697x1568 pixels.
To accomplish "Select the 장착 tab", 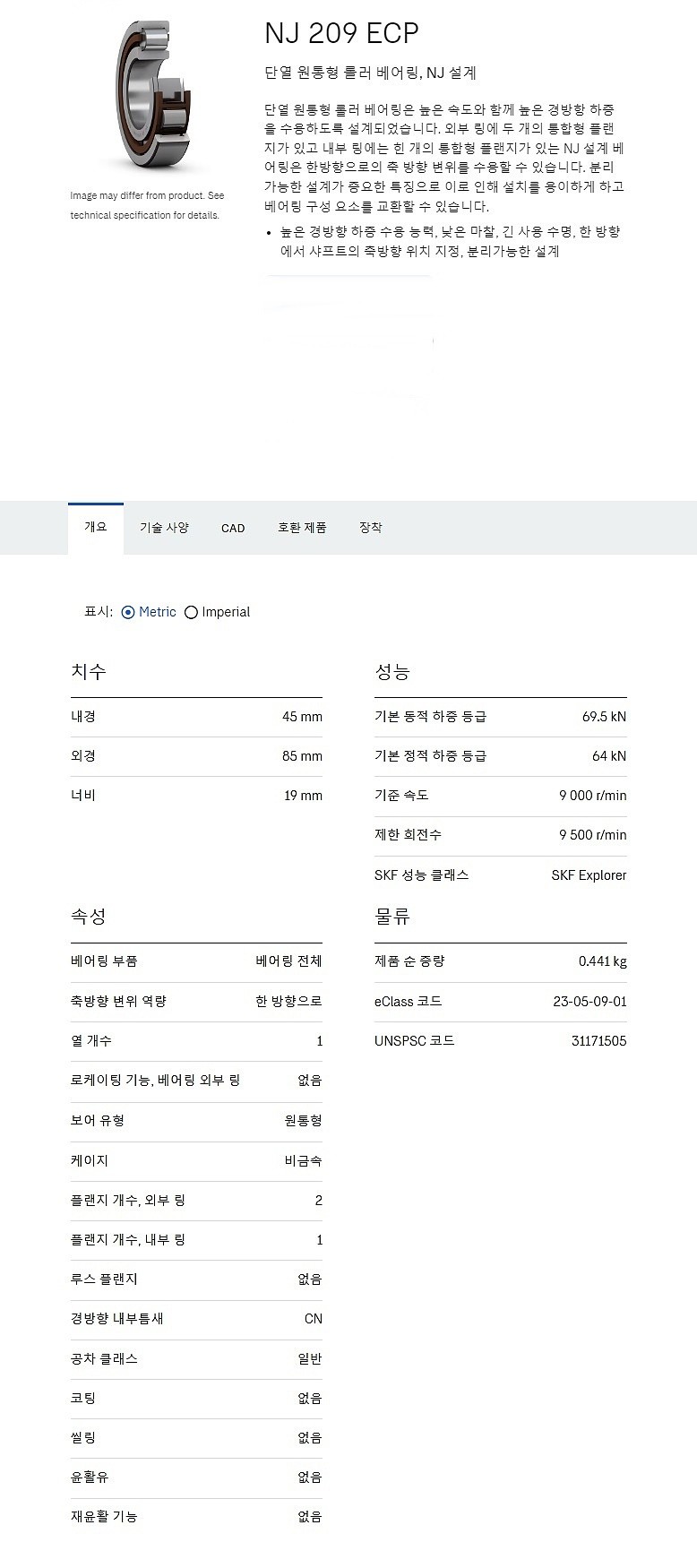I will (371, 528).
